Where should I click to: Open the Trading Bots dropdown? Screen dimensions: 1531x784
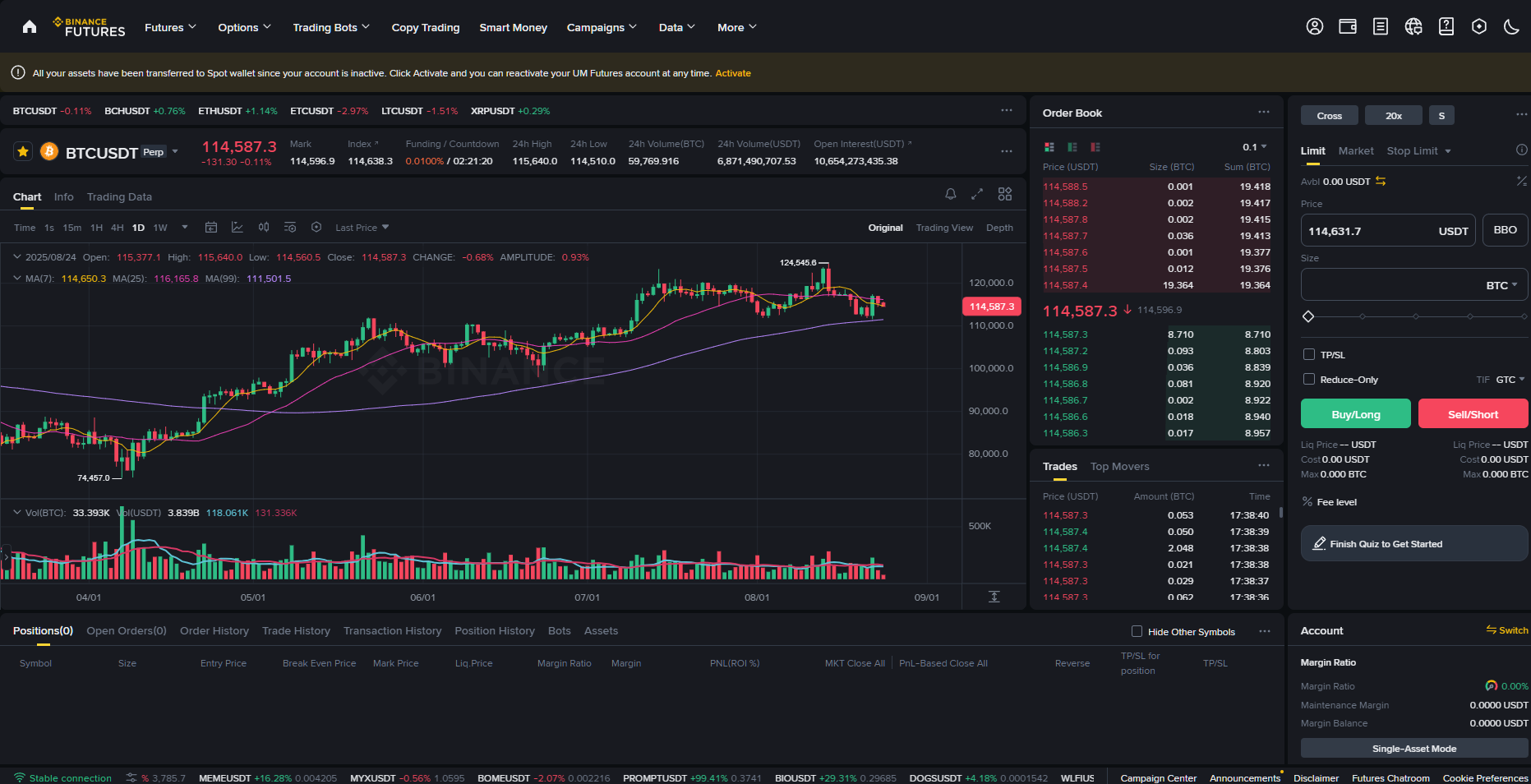(x=331, y=27)
